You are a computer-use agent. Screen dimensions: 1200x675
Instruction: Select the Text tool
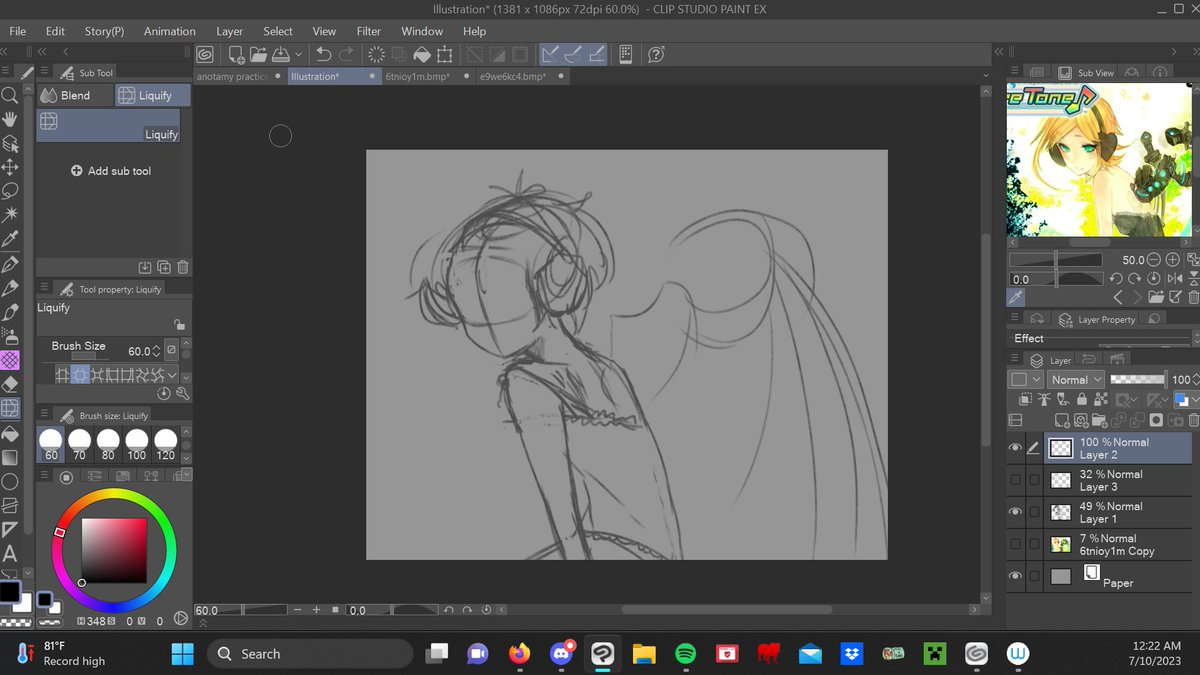(x=10, y=553)
